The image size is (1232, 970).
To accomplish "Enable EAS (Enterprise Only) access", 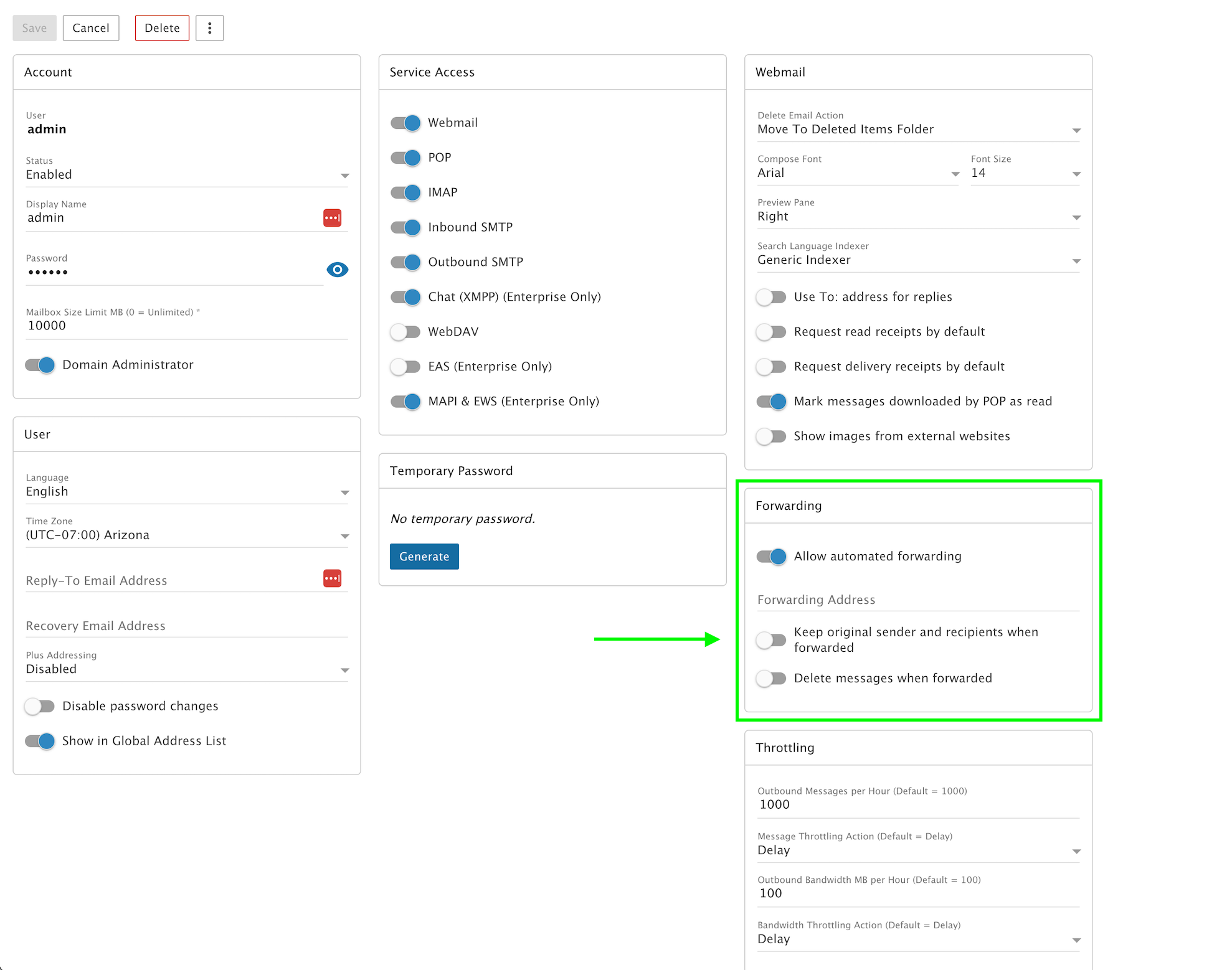I will point(405,367).
